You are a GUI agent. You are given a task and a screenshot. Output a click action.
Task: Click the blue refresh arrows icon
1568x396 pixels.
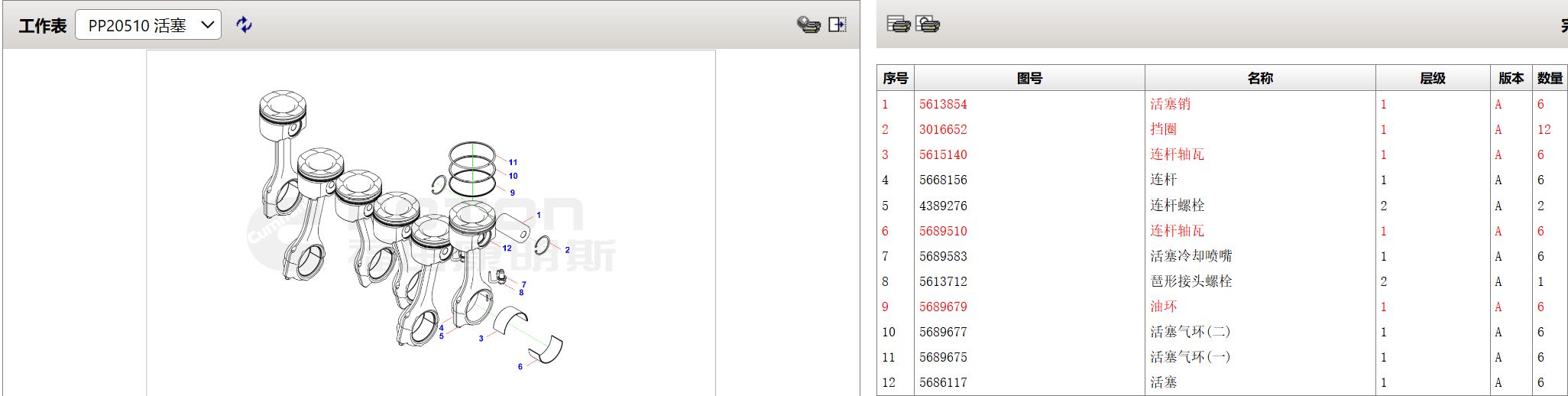[x=244, y=24]
